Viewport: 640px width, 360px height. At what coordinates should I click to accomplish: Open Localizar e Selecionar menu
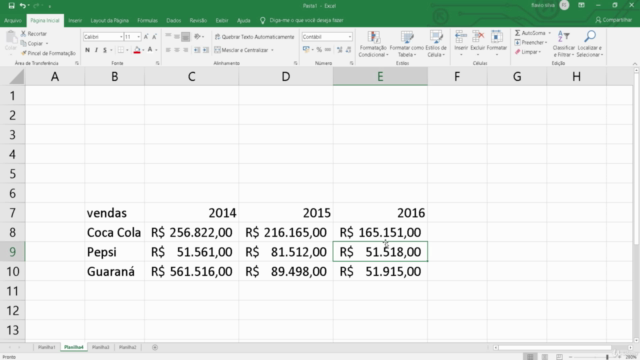pos(590,44)
